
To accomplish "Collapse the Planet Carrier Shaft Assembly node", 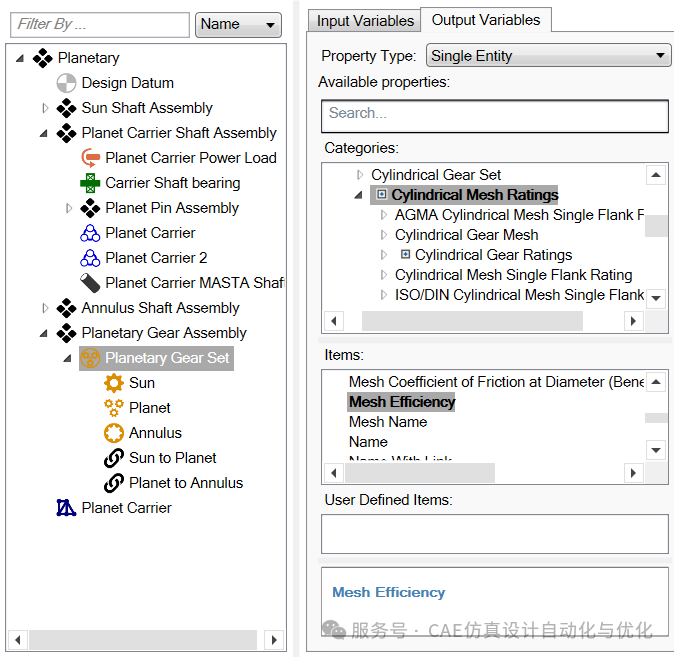I will tap(44, 133).
